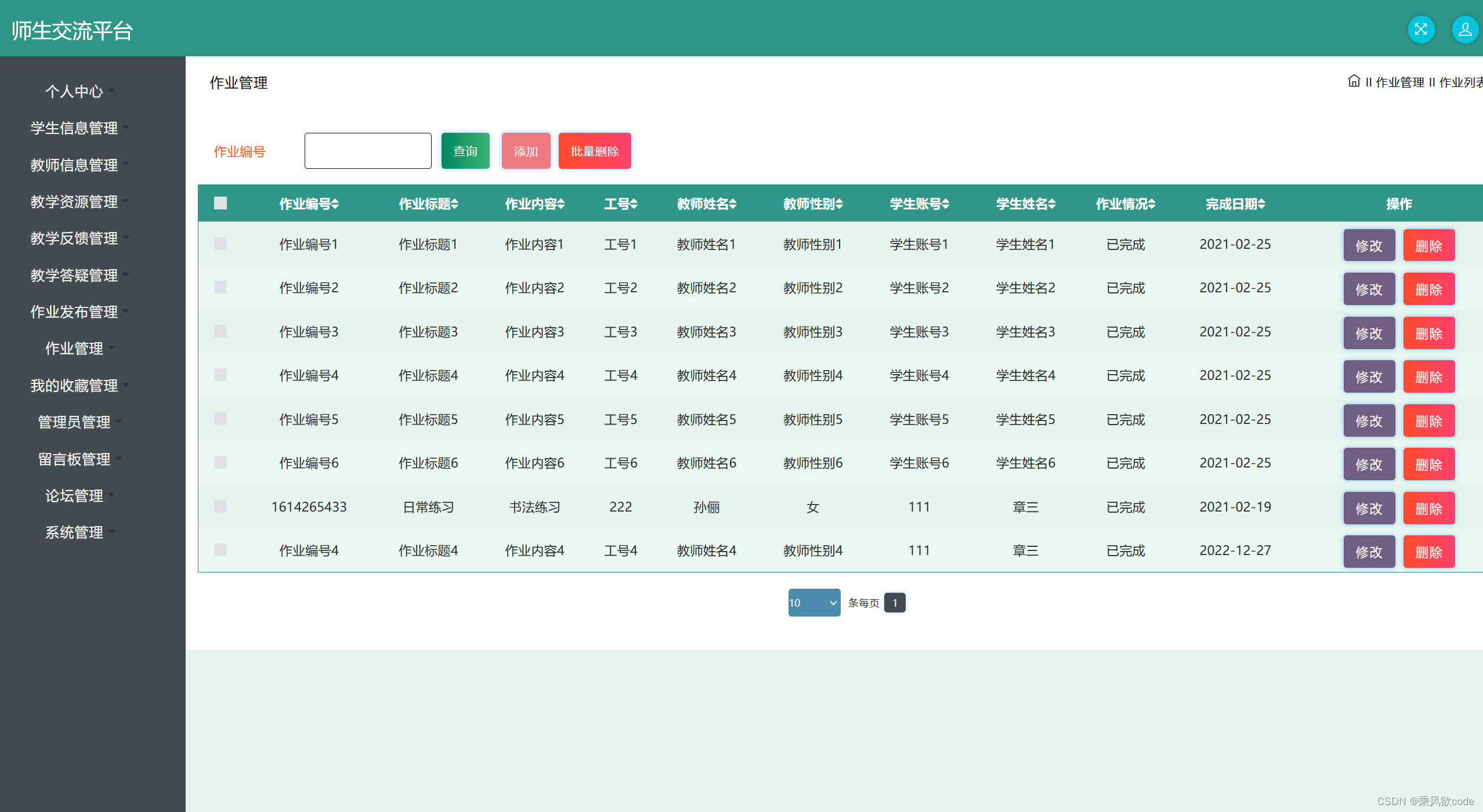Click the 查询 search button

pos(465,151)
